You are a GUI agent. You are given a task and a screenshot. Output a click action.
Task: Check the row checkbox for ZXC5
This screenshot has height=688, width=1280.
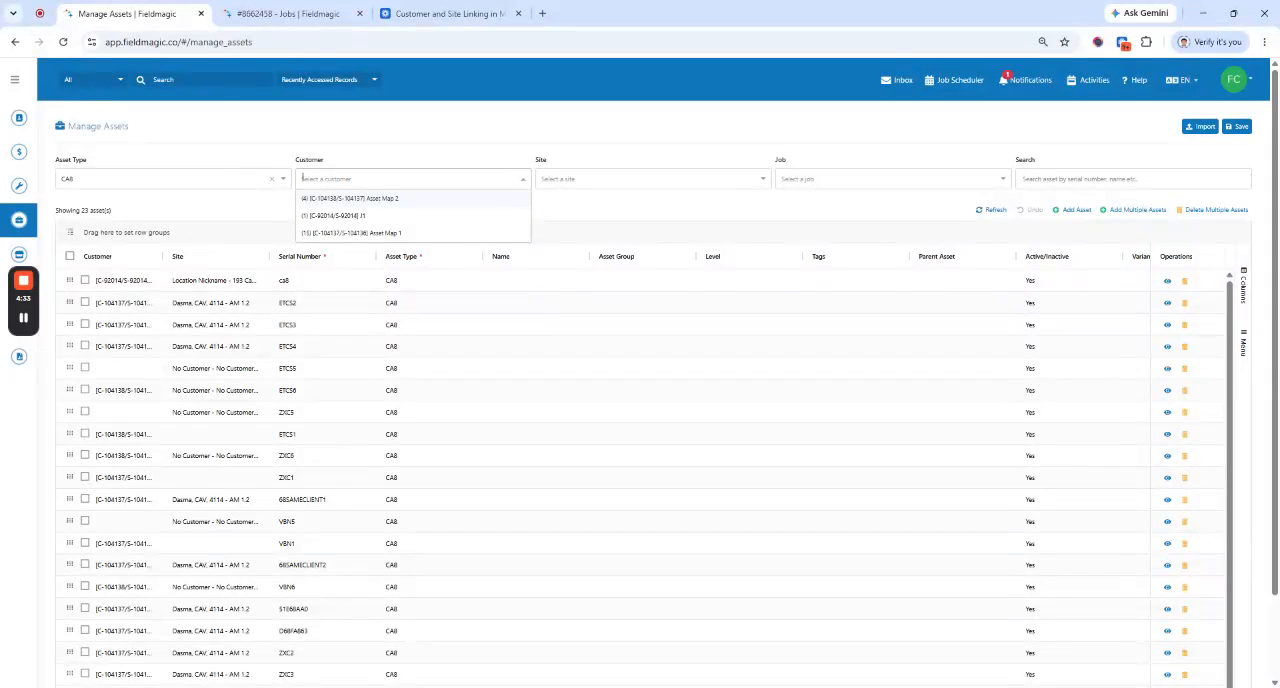85,411
